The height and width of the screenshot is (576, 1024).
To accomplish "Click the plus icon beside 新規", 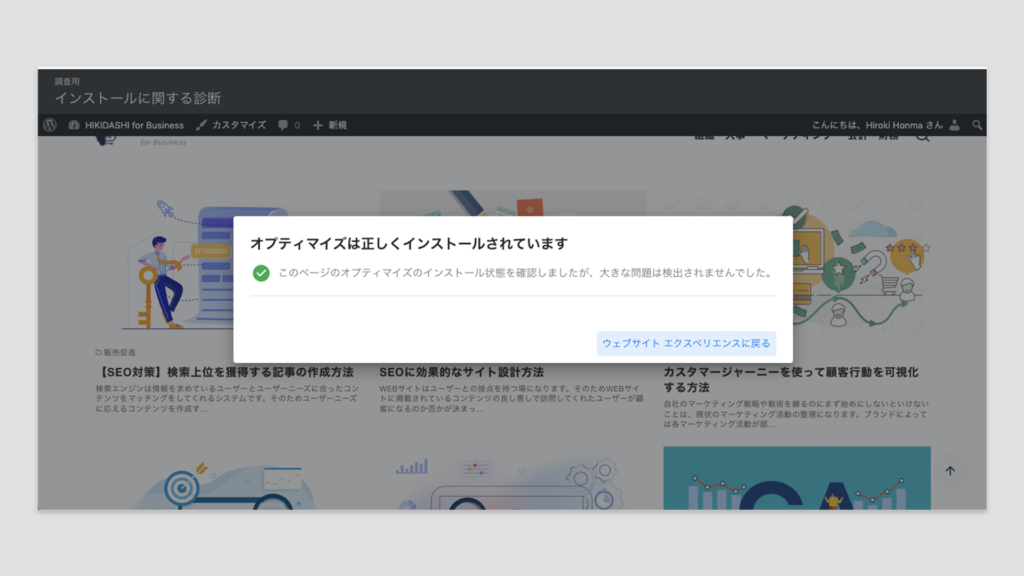I will coord(318,125).
